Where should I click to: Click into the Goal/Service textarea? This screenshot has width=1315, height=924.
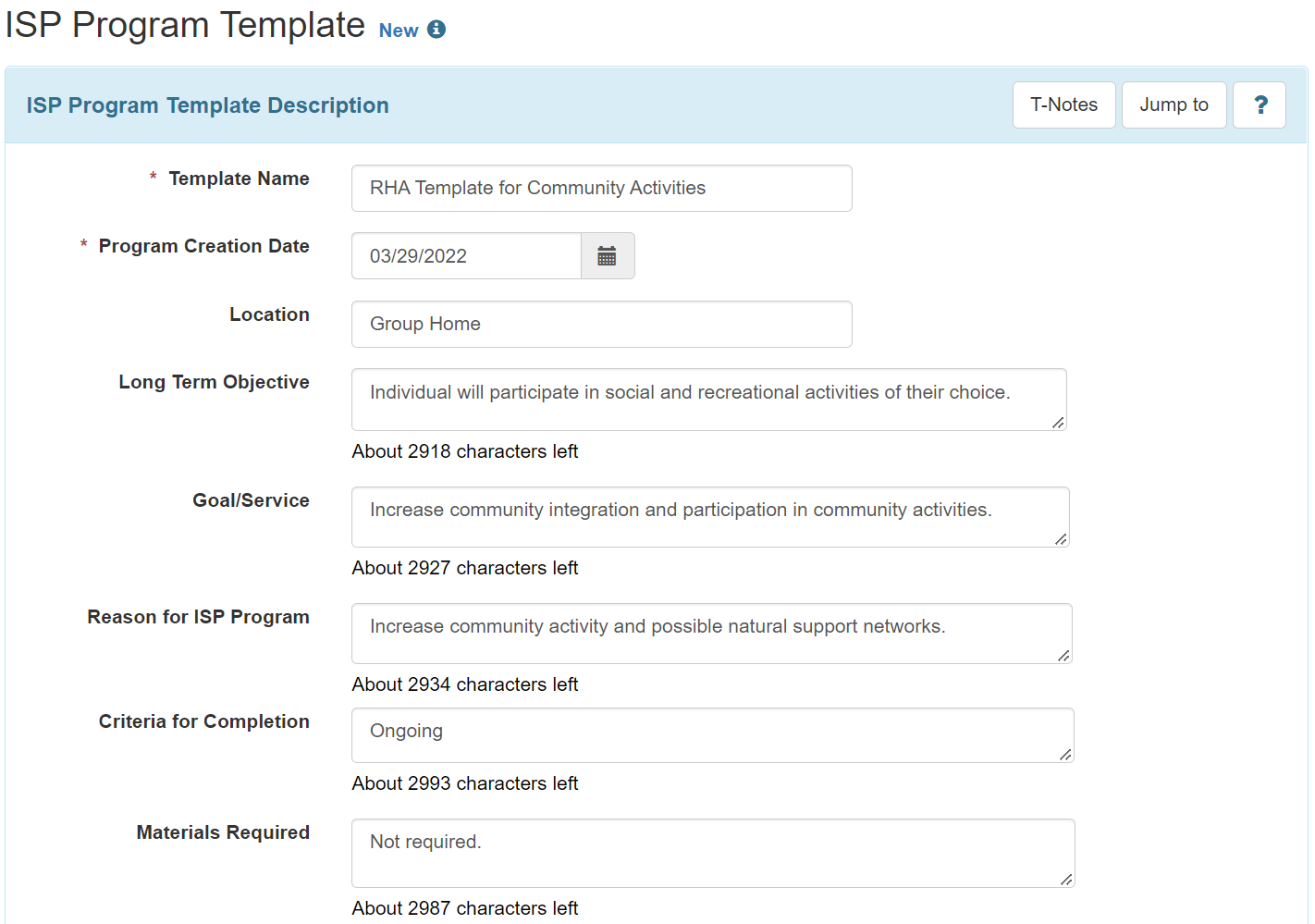coord(710,517)
